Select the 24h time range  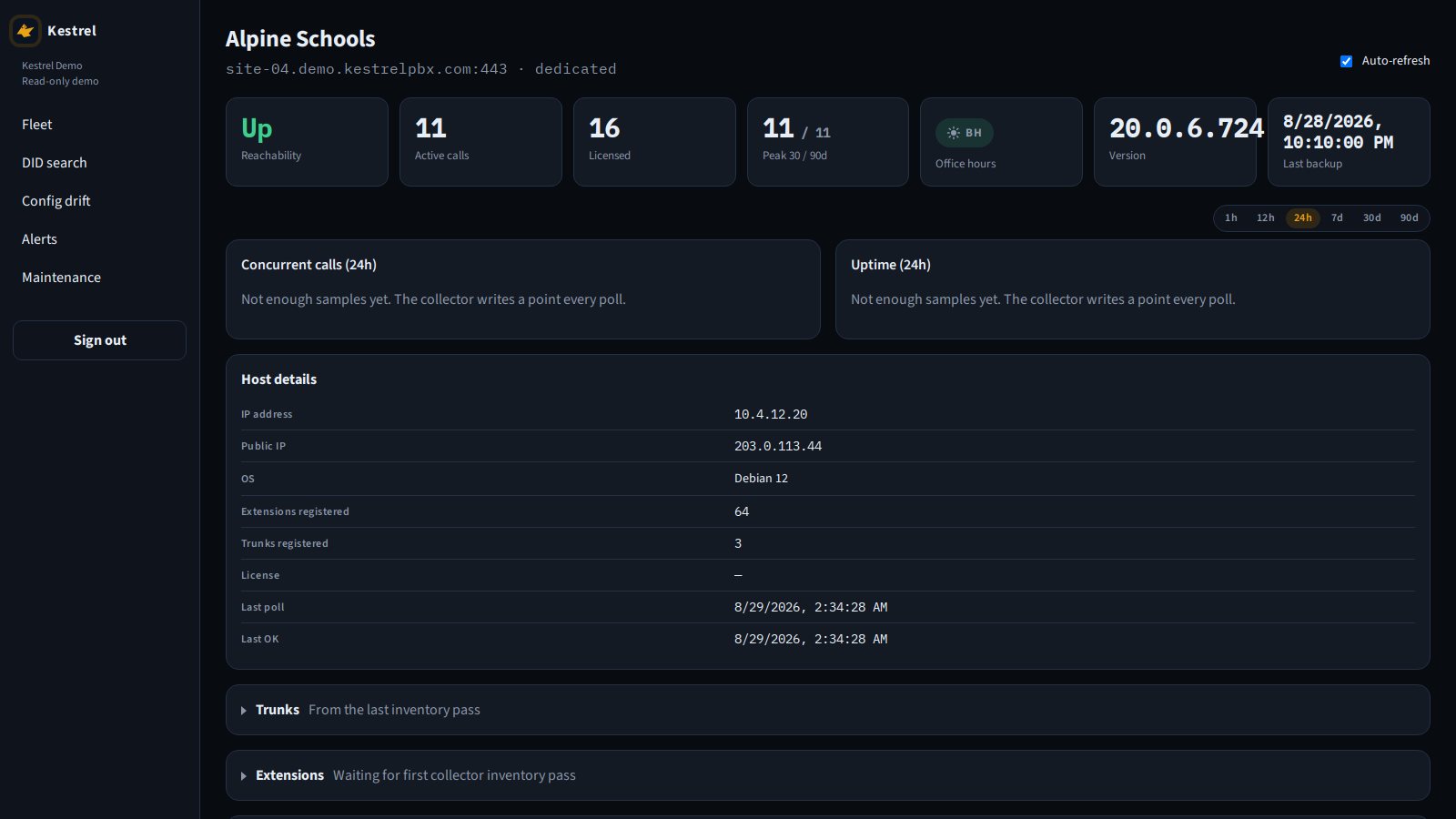tap(1303, 218)
